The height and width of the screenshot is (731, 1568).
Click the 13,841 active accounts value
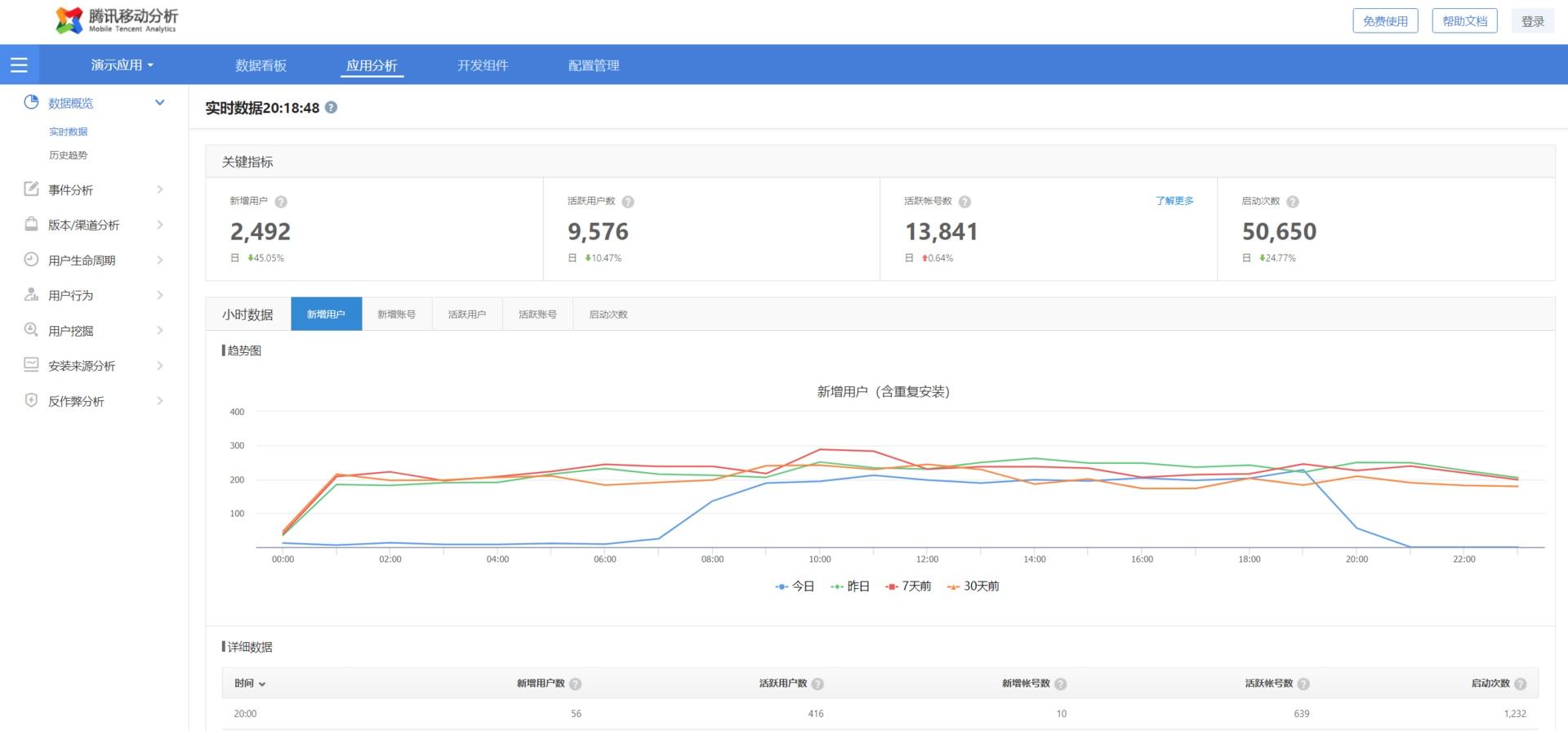click(x=942, y=232)
